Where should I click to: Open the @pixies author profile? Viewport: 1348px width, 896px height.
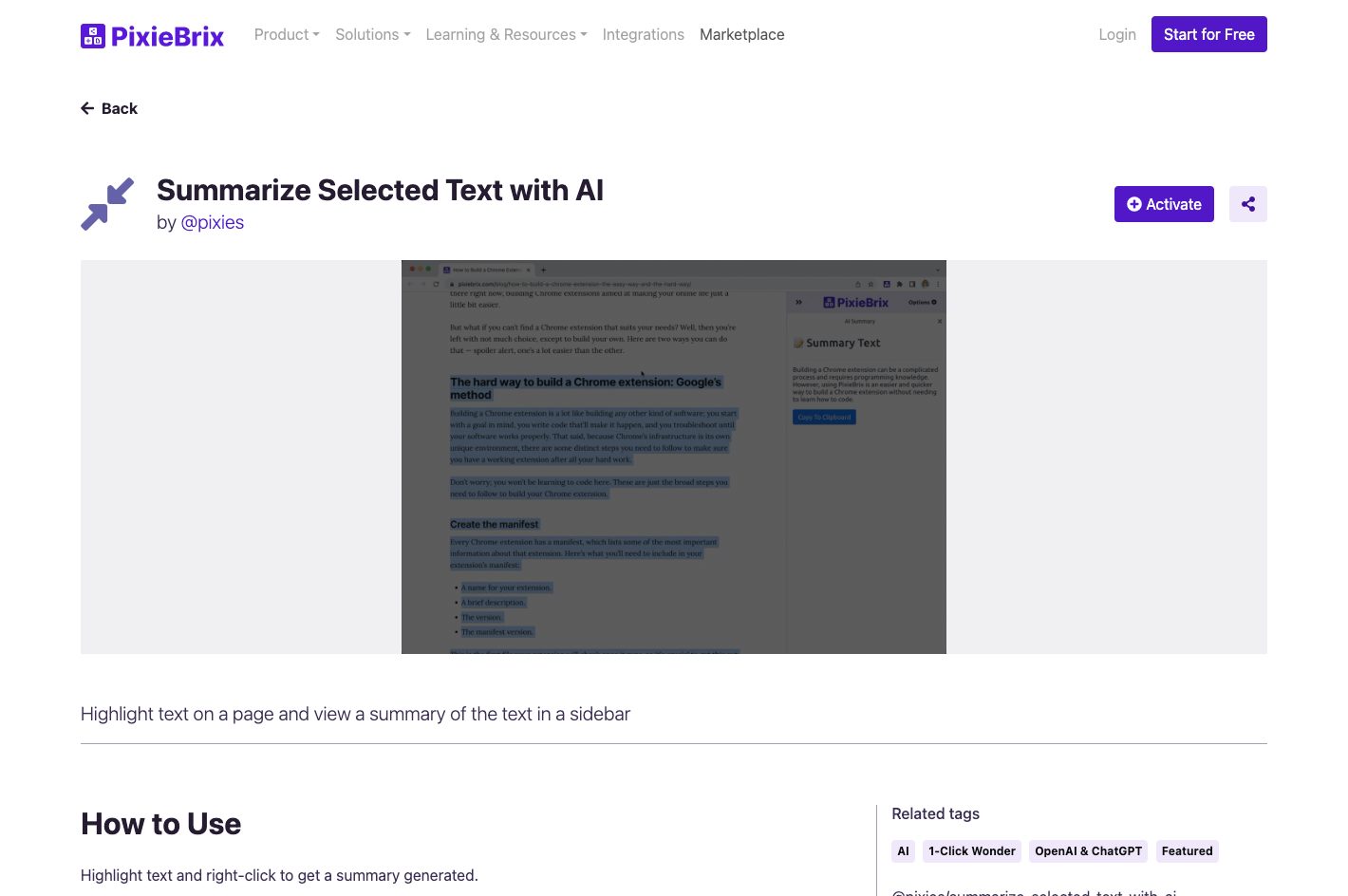[212, 223]
